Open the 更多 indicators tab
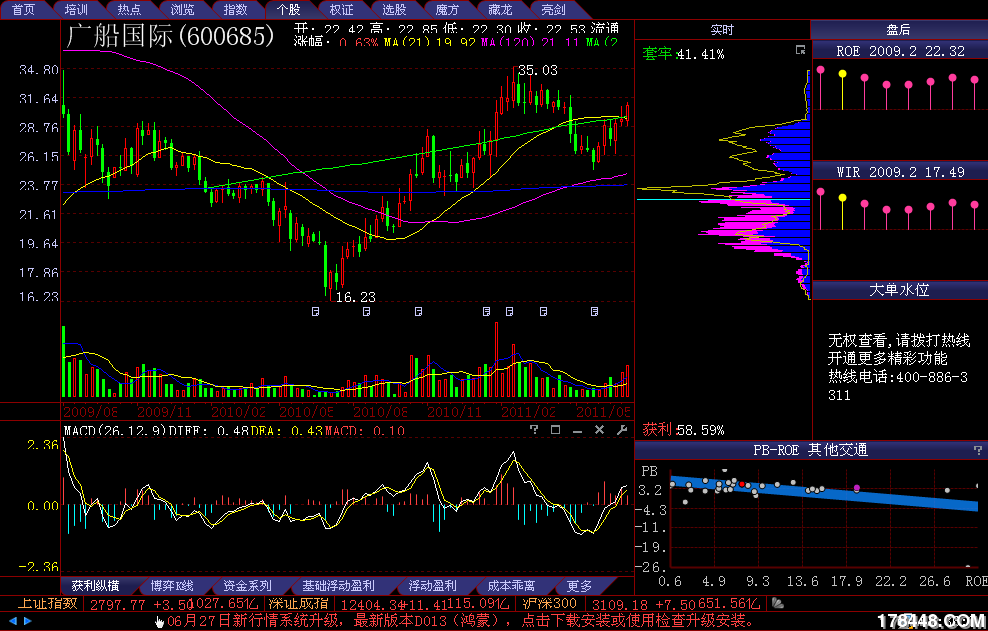988x631 pixels. tap(579, 585)
